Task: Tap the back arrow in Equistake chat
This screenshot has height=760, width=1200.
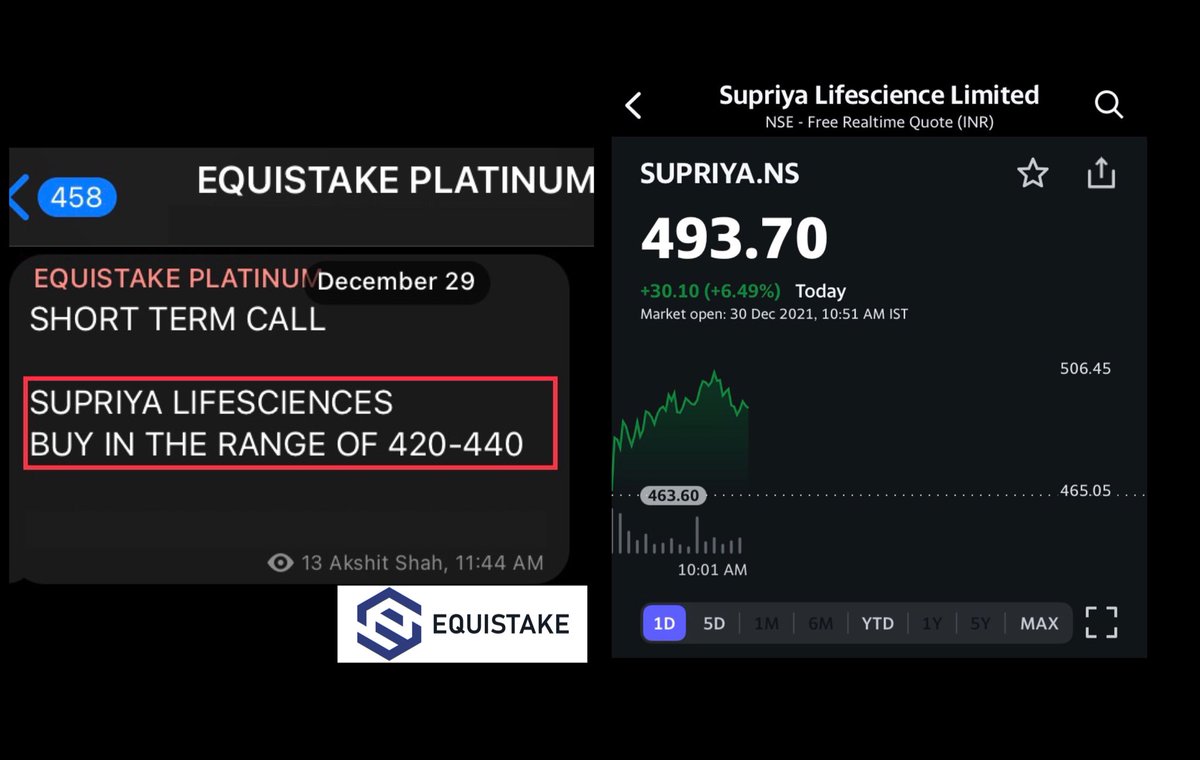Action: click(x=20, y=197)
